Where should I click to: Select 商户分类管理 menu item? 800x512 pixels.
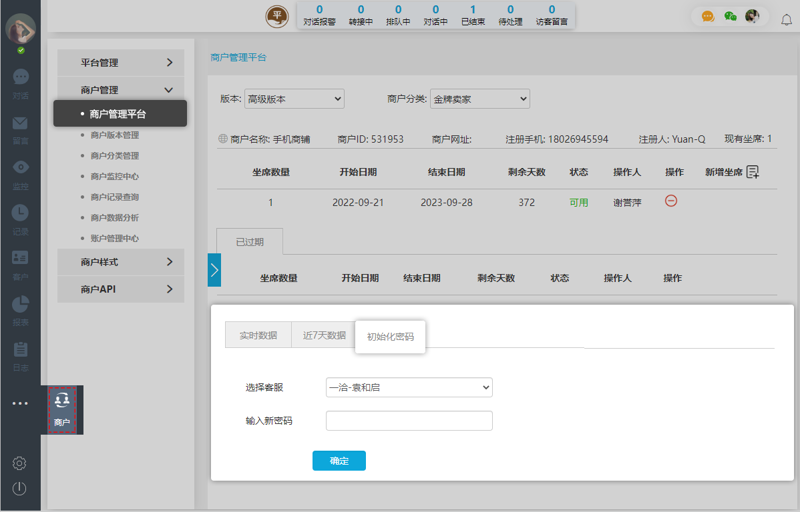coord(115,156)
